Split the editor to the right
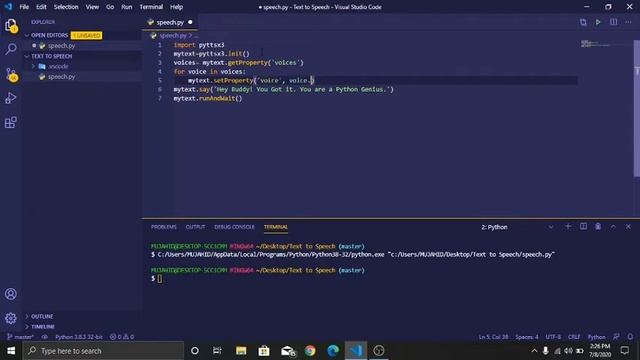Viewport: 640px width, 360px height. pos(613,22)
